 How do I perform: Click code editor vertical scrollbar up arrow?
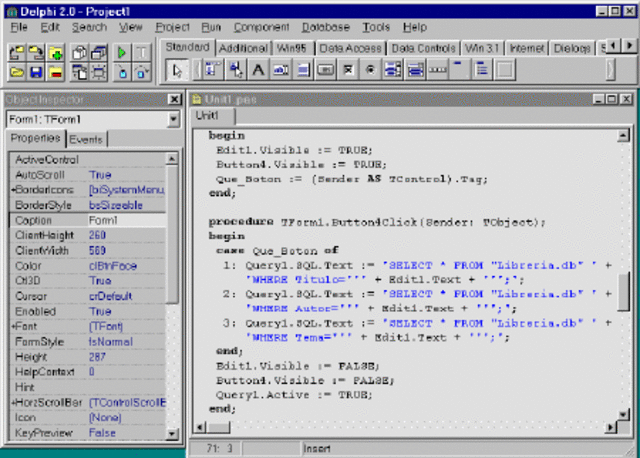(x=623, y=135)
